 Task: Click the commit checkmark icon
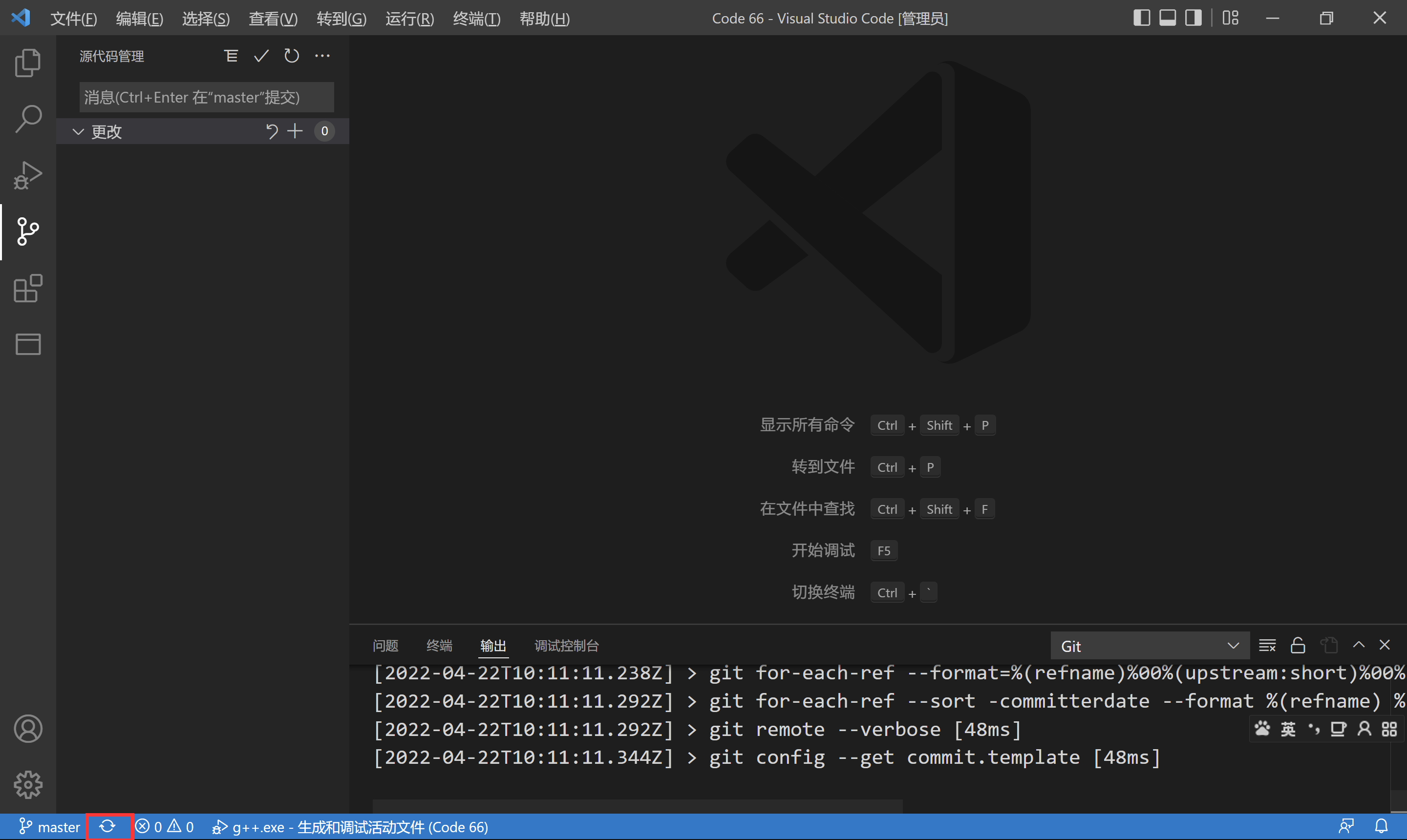pos(261,56)
